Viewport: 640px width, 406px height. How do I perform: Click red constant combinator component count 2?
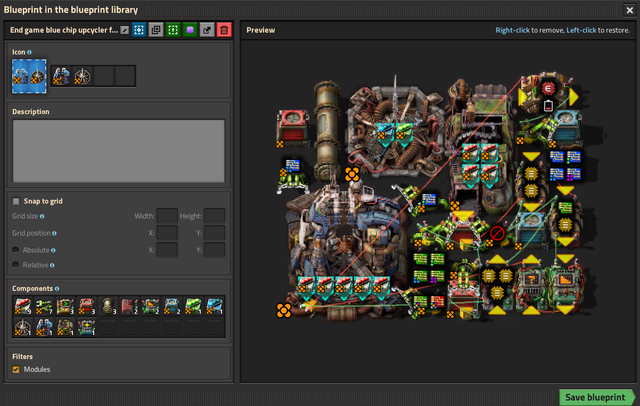(x=129, y=306)
